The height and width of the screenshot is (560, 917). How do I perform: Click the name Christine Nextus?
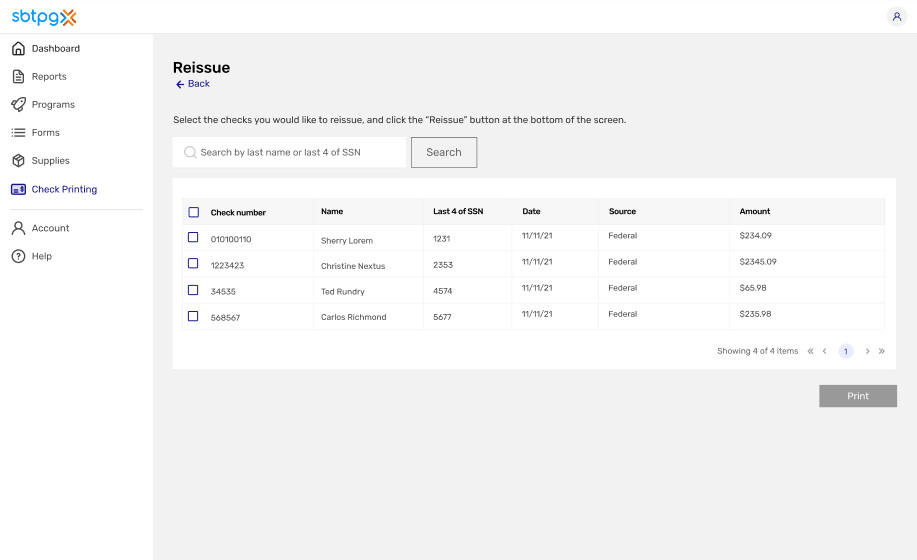coord(353,266)
